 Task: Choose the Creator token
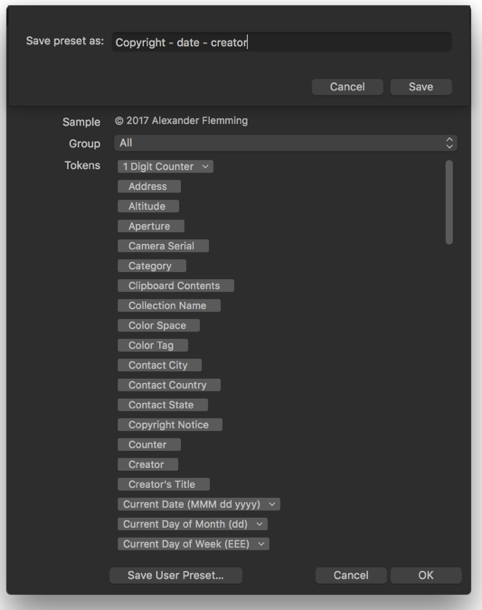[x=148, y=465]
